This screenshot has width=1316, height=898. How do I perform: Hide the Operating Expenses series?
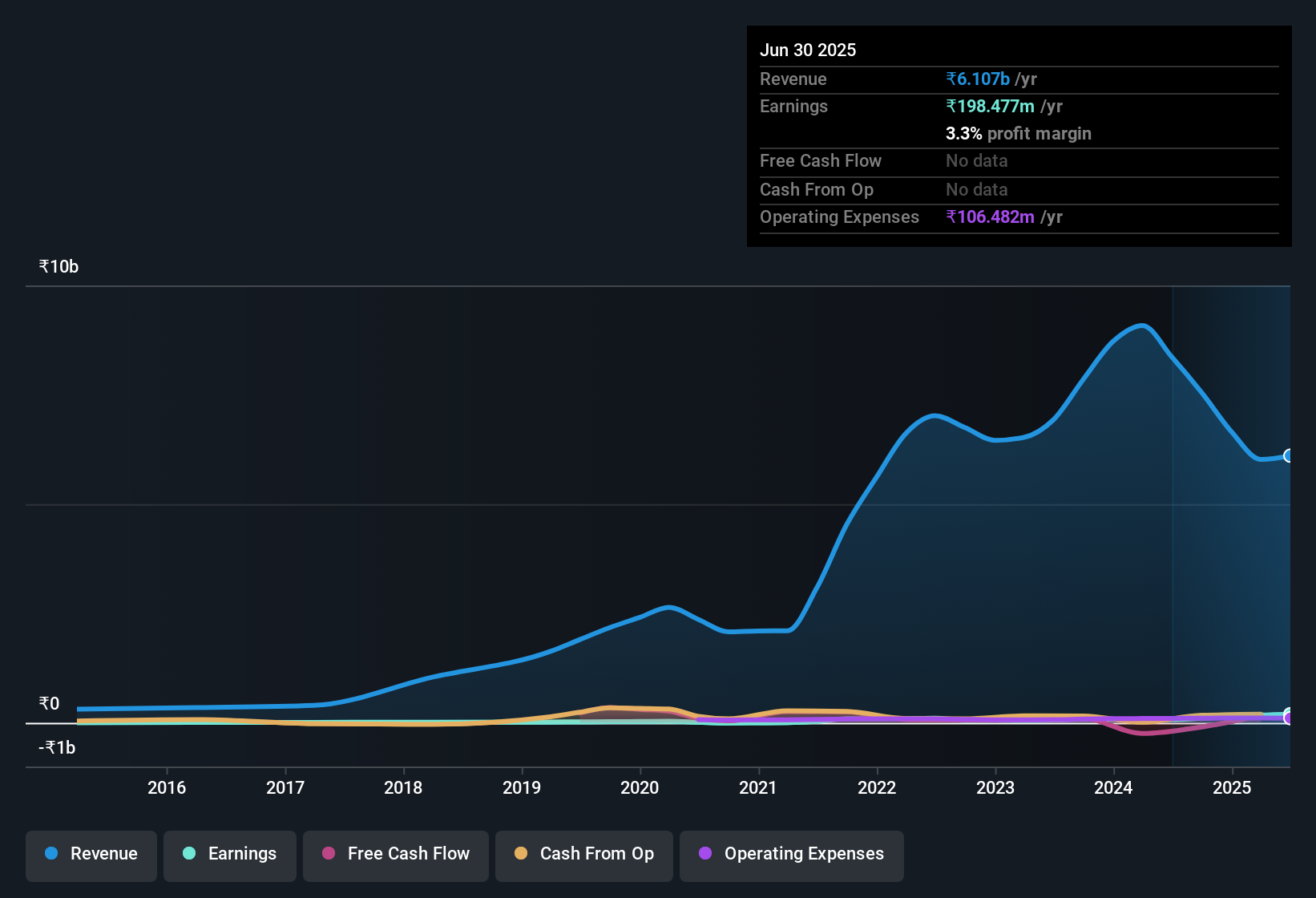[791, 854]
